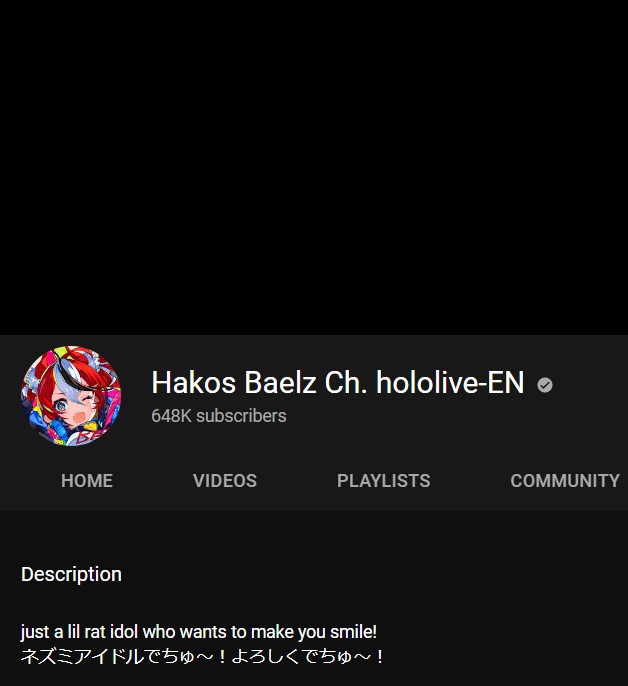The image size is (628, 686).
Task: Open the HOME tab
Action: pos(87,480)
